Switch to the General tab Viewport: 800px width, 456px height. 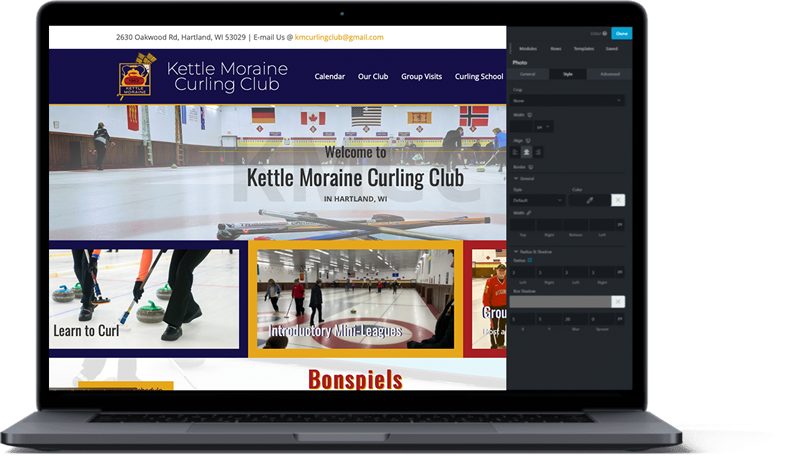527,74
